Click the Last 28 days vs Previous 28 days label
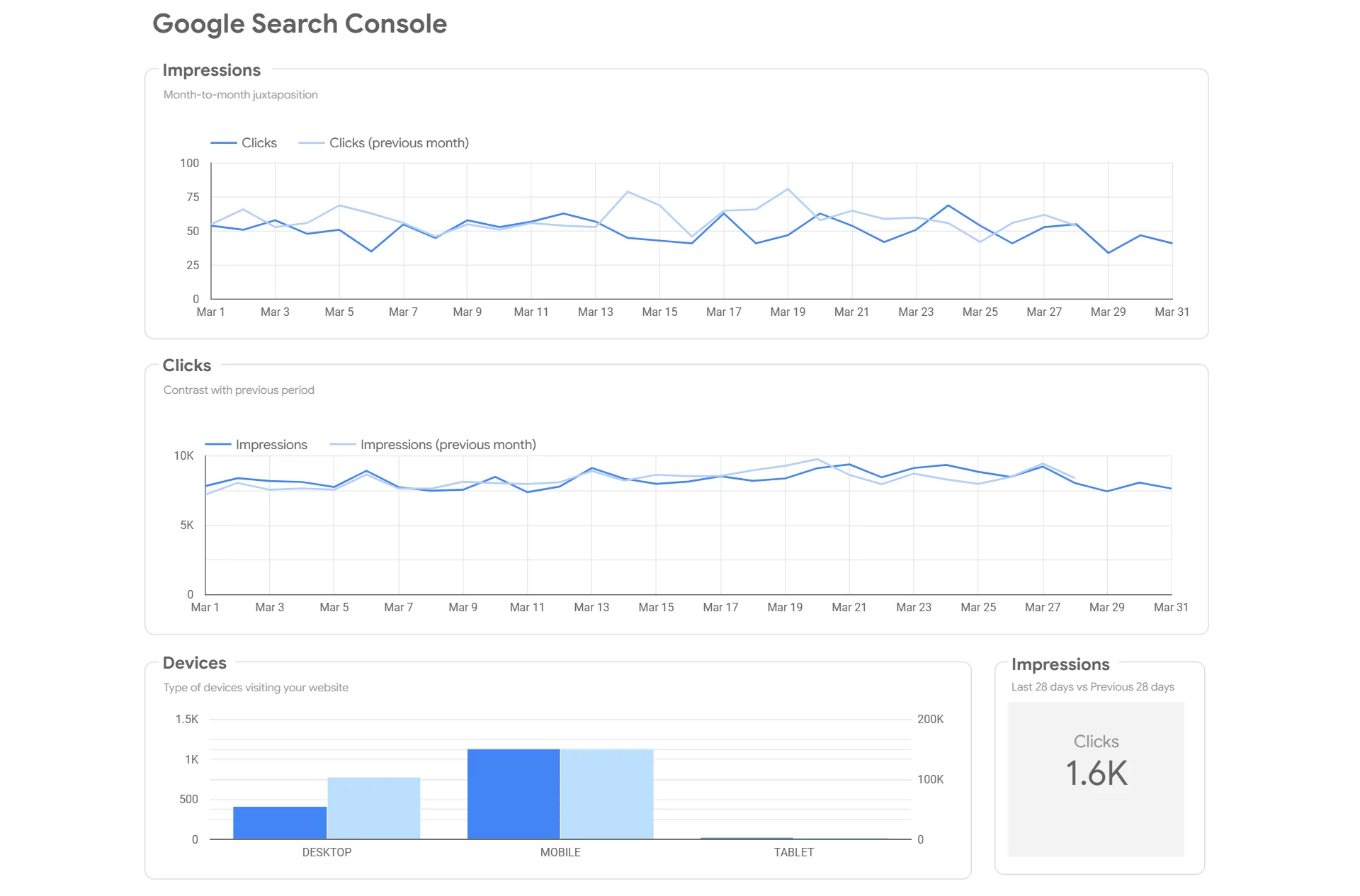The height and width of the screenshot is (896, 1360). 1092,686
